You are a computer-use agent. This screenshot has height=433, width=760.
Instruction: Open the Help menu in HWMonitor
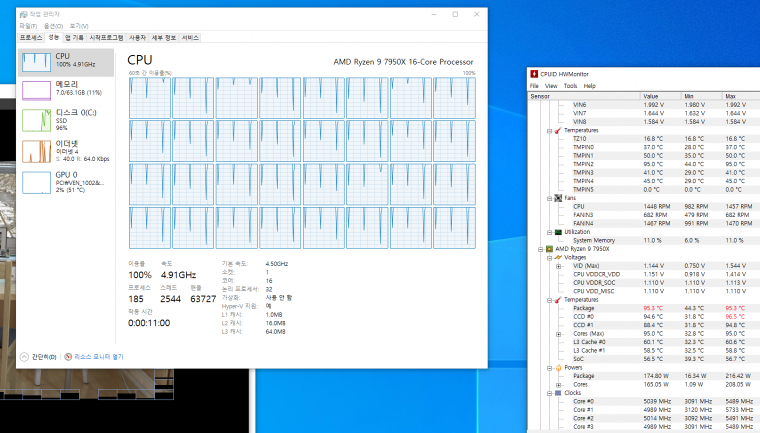point(589,86)
